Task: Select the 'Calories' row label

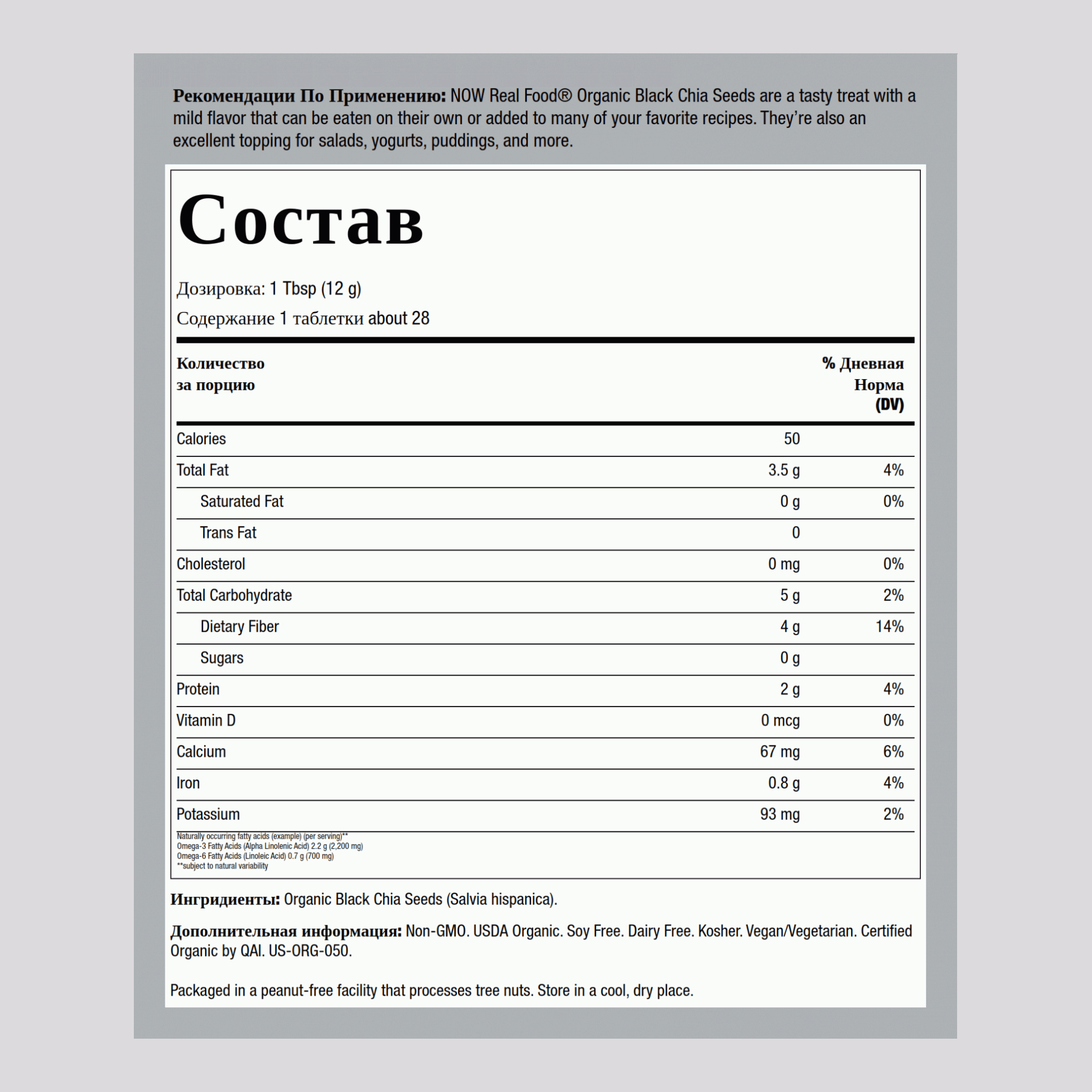Action: (x=201, y=439)
